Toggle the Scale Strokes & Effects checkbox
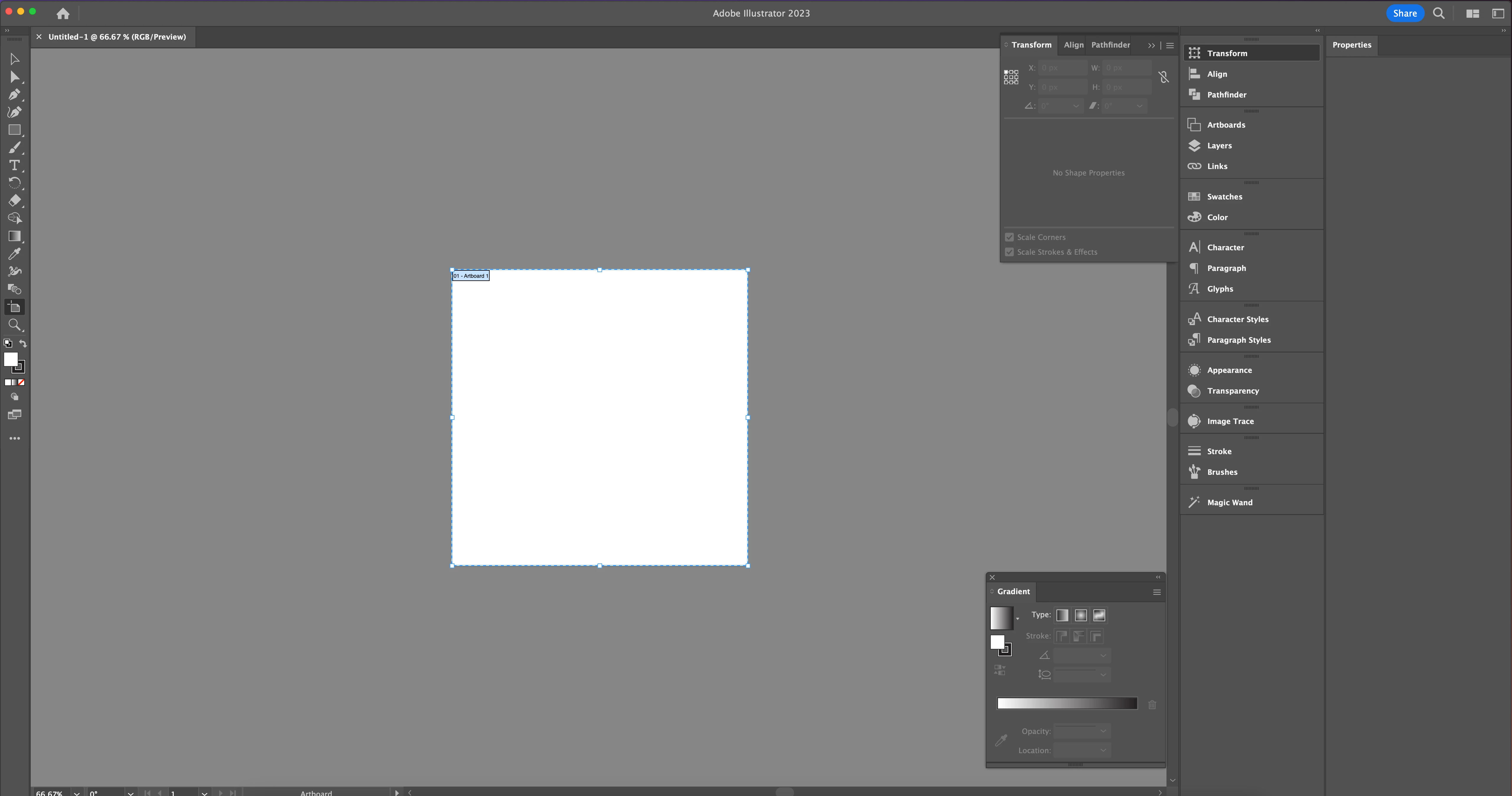This screenshot has width=1512, height=796. click(1010, 252)
